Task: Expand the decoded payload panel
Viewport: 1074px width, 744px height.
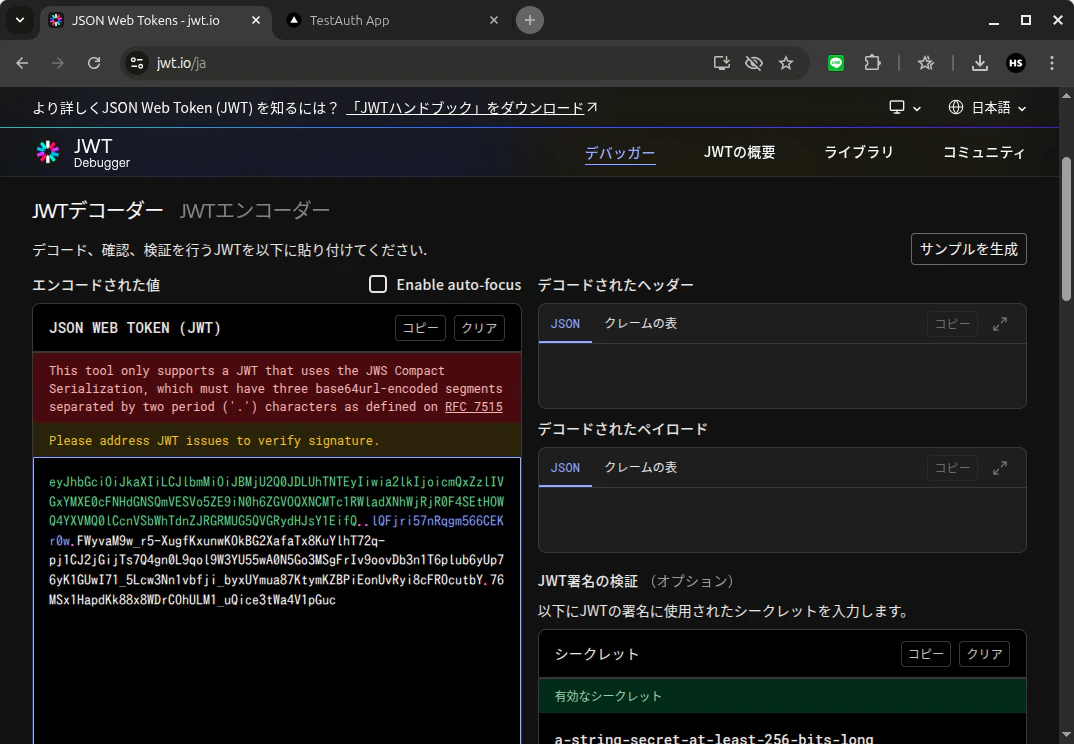Action: (x=1000, y=468)
